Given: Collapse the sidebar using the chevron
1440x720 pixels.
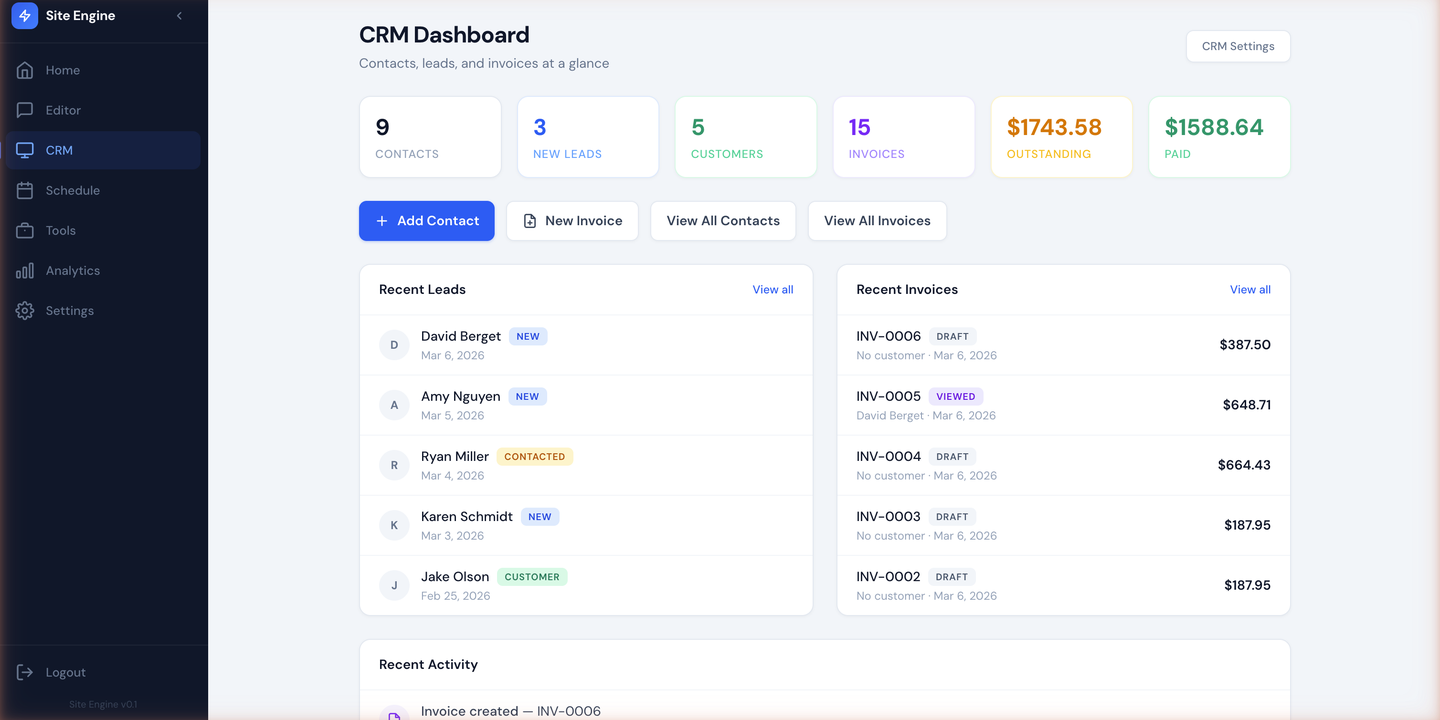Looking at the screenshot, I should point(179,15).
